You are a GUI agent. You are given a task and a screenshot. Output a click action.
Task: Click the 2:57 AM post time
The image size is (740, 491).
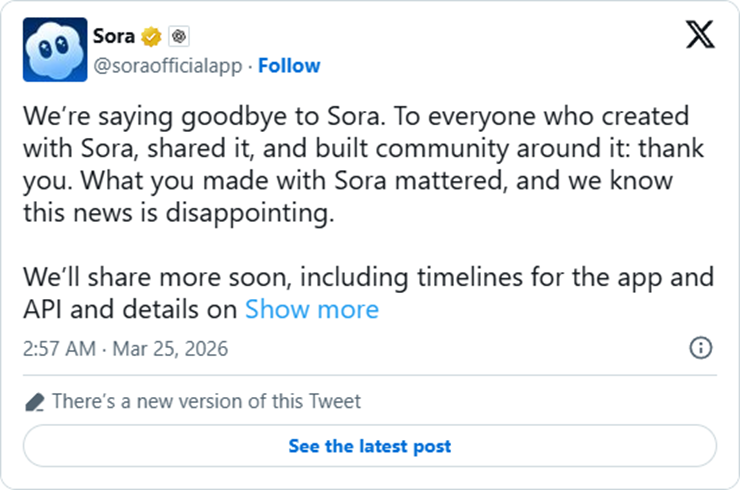click(59, 349)
